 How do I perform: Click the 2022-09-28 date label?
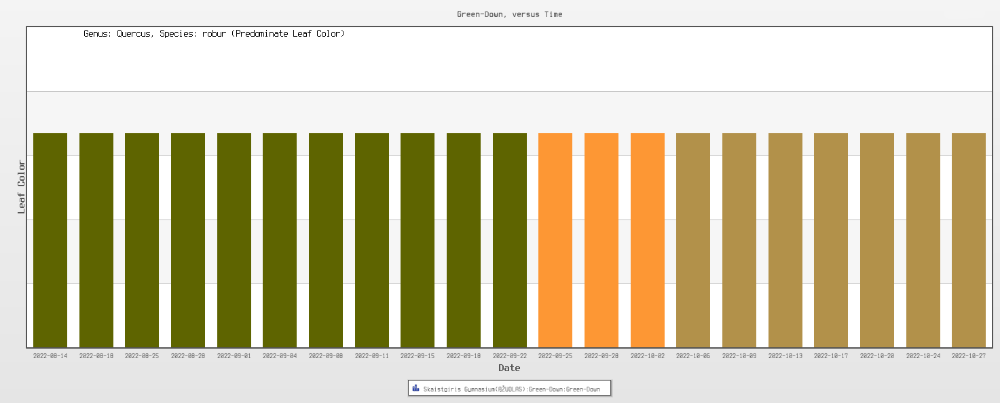tap(601, 355)
